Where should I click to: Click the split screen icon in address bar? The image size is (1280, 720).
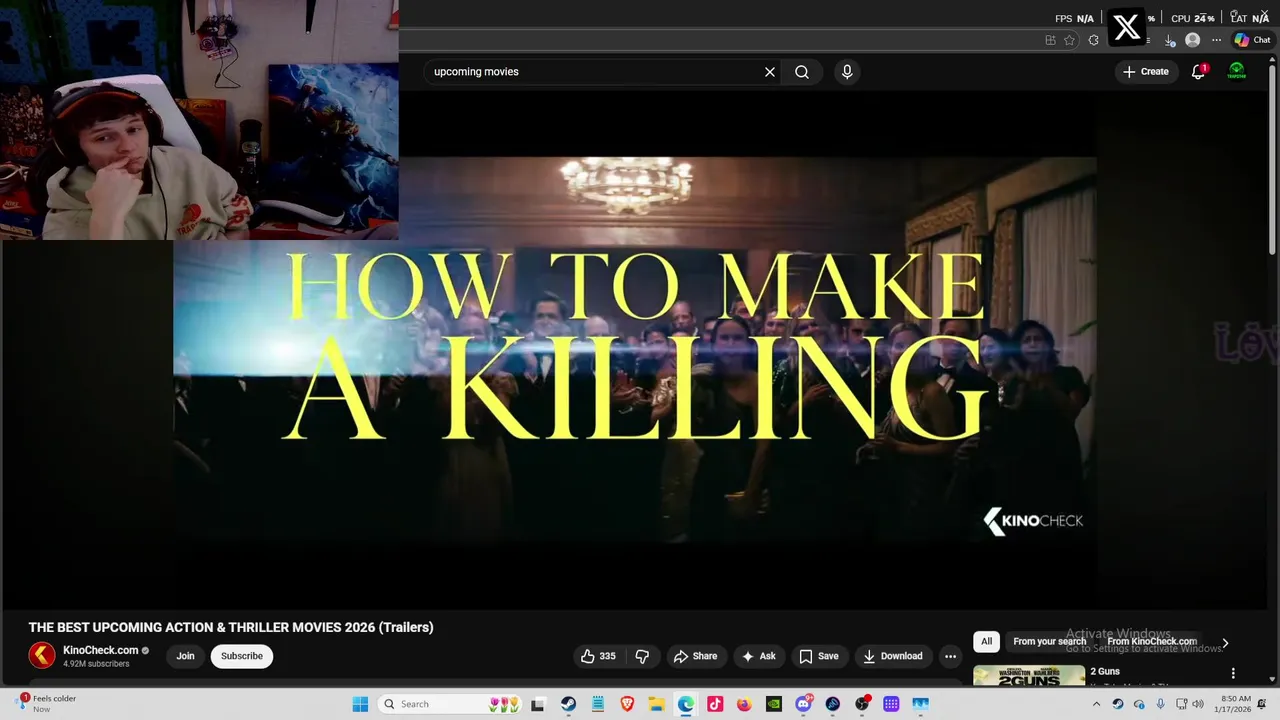pyautogui.click(x=1050, y=40)
